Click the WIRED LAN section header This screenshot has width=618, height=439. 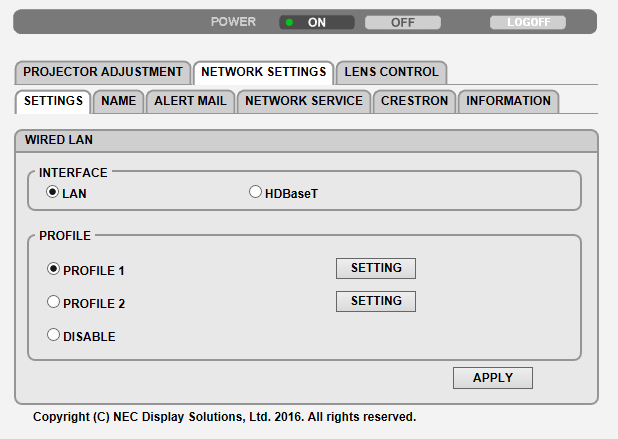click(306, 141)
